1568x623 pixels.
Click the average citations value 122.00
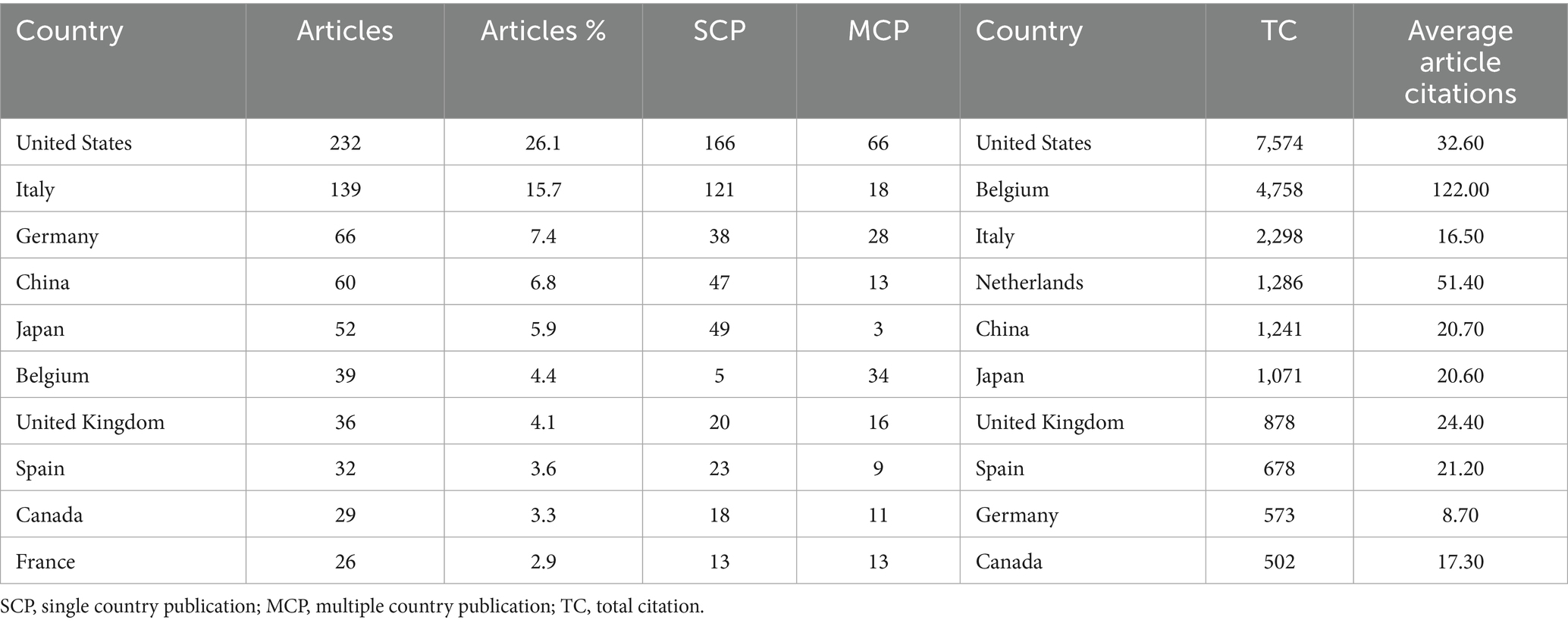point(1460,189)
